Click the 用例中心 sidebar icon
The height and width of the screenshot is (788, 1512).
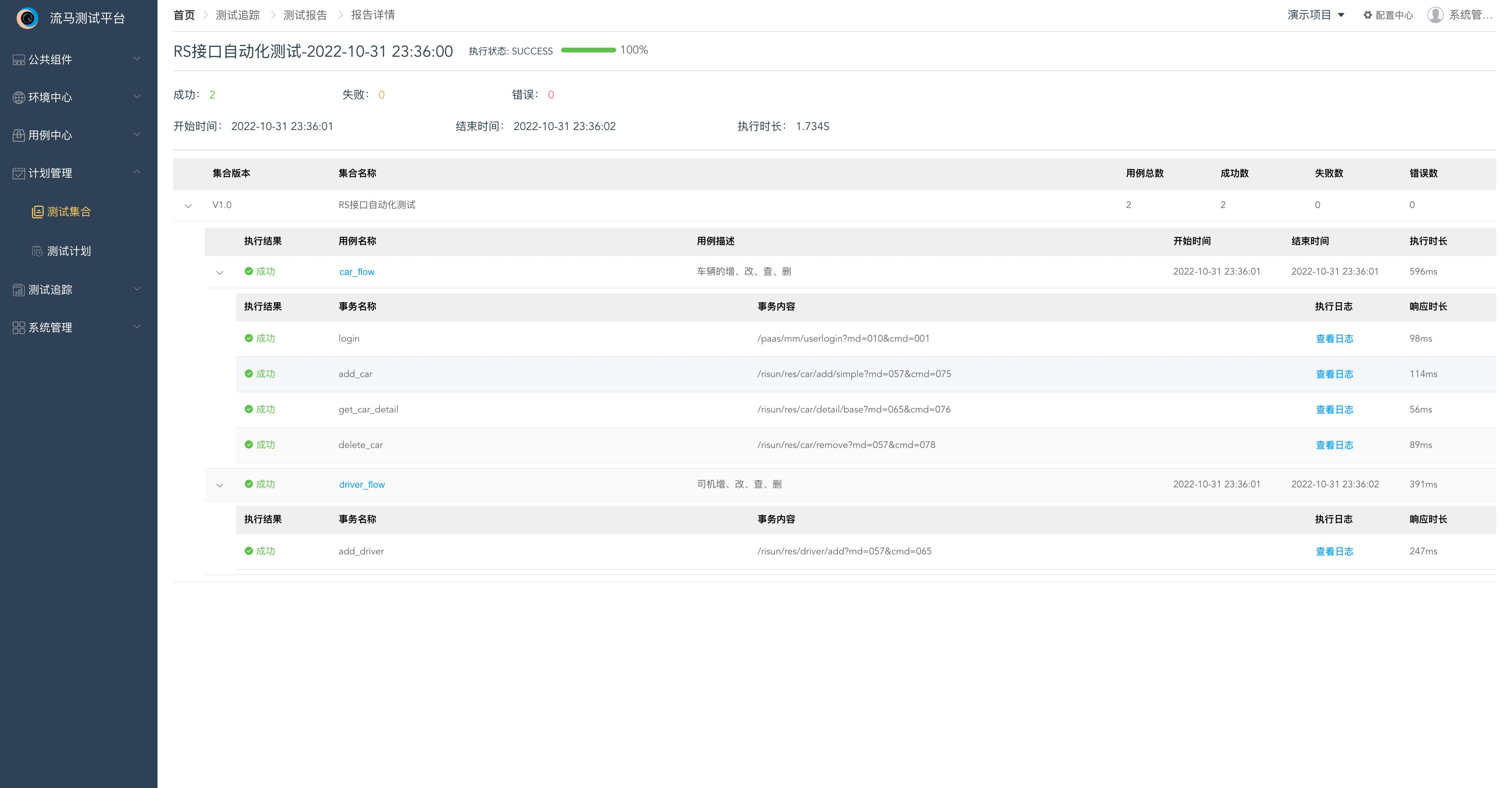click(19, 136)
